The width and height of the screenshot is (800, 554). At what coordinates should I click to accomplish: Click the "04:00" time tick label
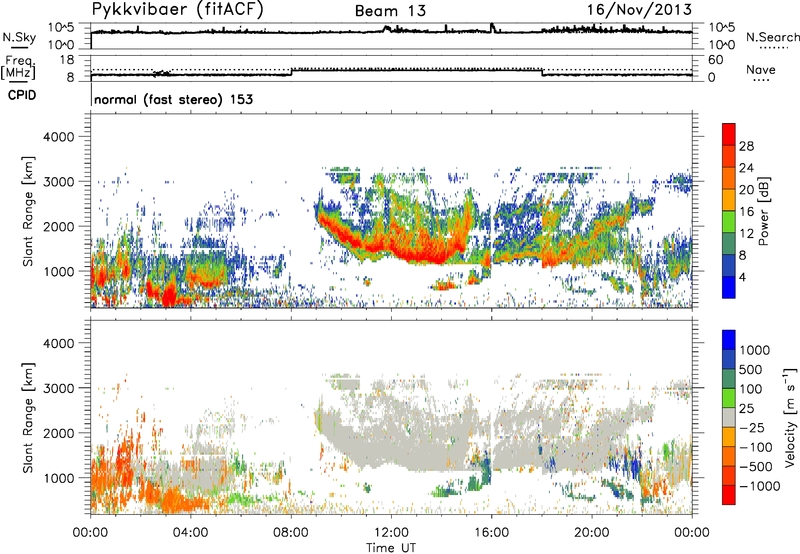191,533
